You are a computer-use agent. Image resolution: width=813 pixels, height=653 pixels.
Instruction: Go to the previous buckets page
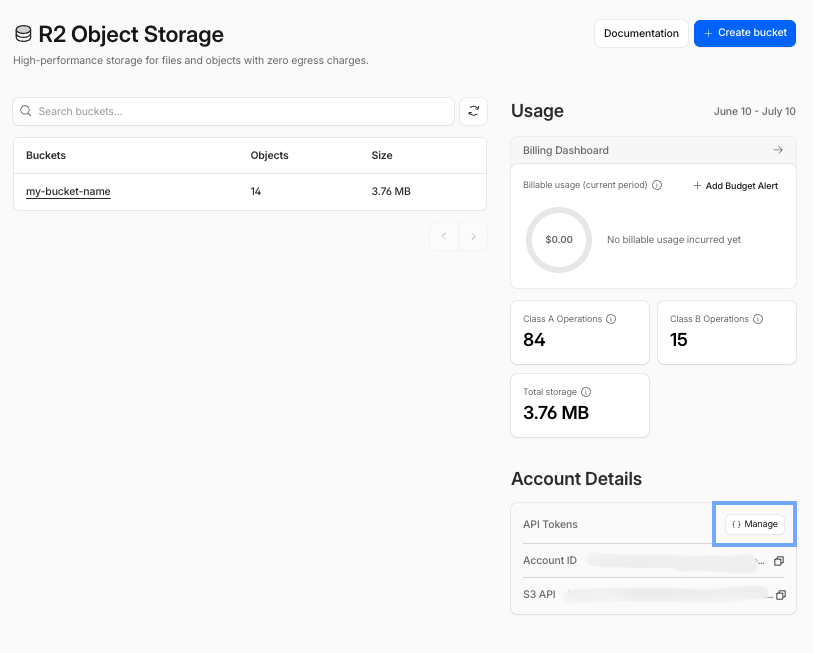(444, 237)
